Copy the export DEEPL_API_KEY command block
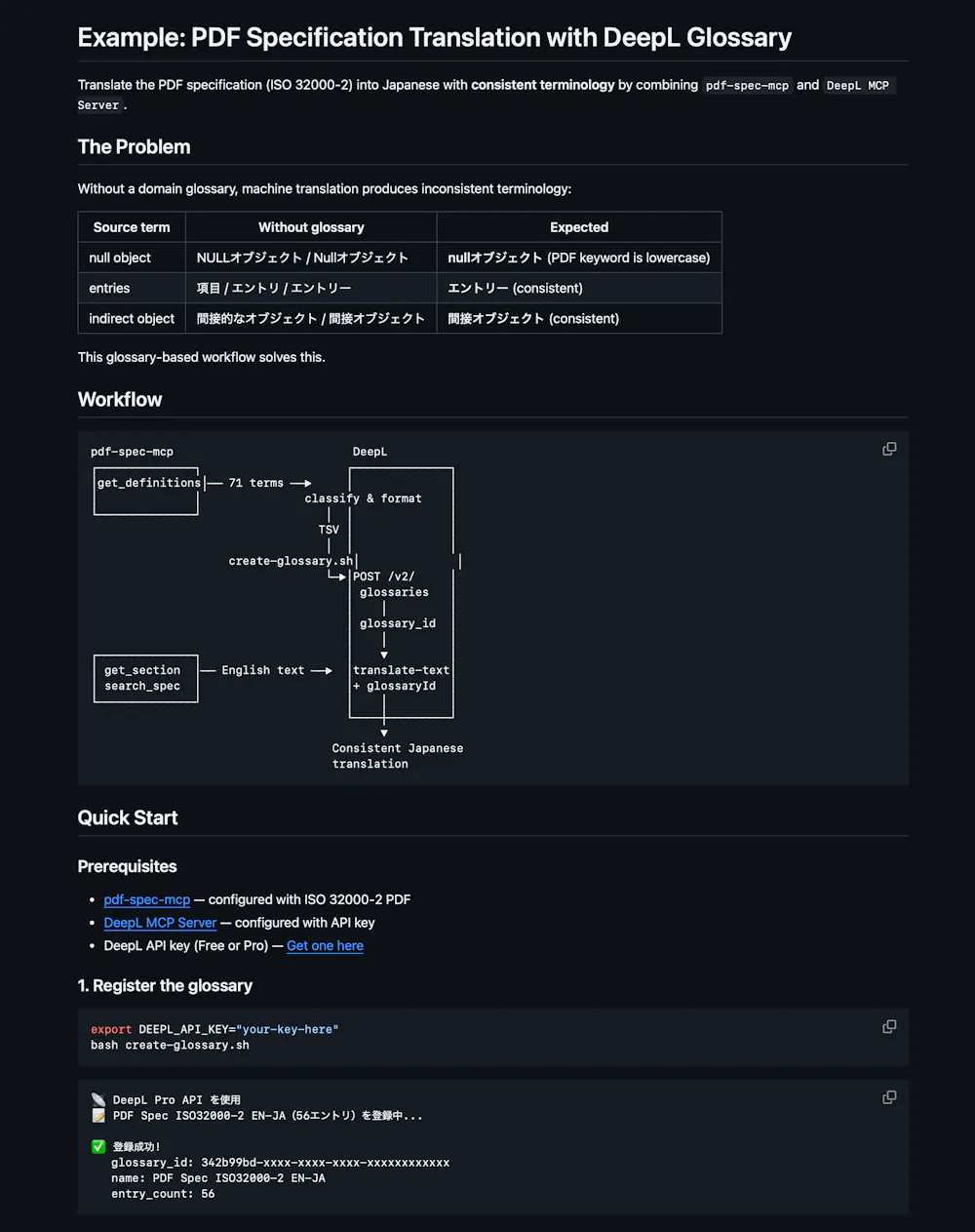Image resolution: width=975 pixels, height=1232 pixels. [889, 1026]
